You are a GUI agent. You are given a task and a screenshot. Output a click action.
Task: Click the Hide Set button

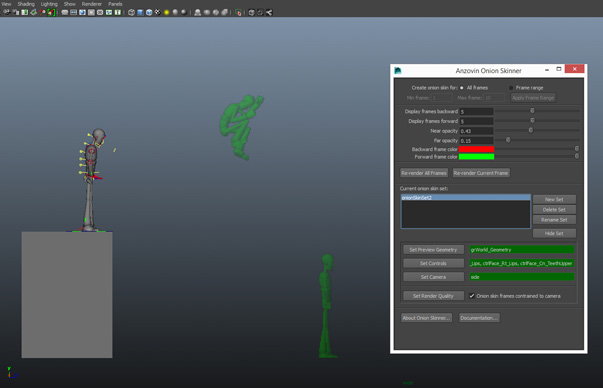[x=554, y=233]
